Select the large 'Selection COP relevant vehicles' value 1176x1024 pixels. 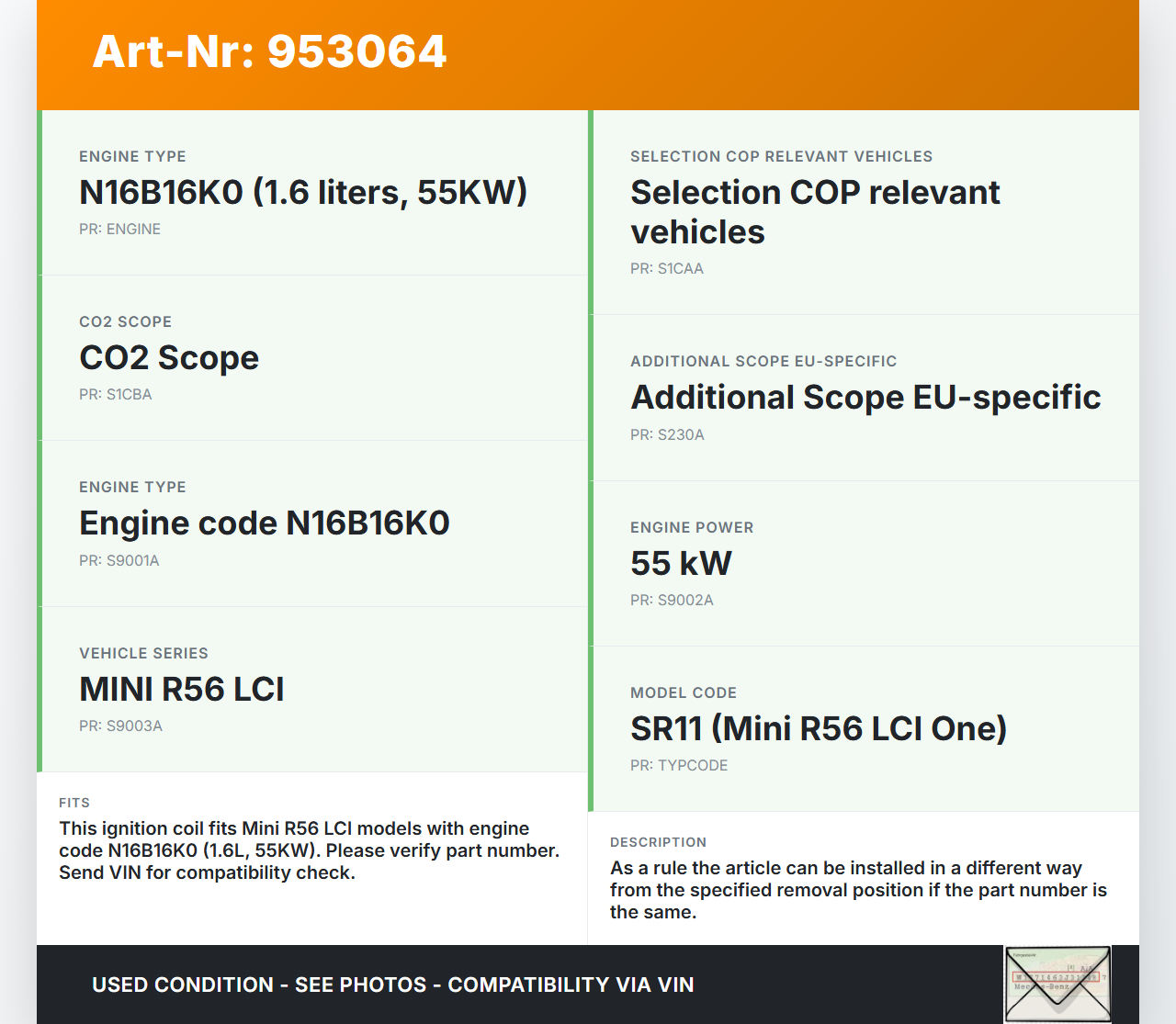click(x=815, y=212)
